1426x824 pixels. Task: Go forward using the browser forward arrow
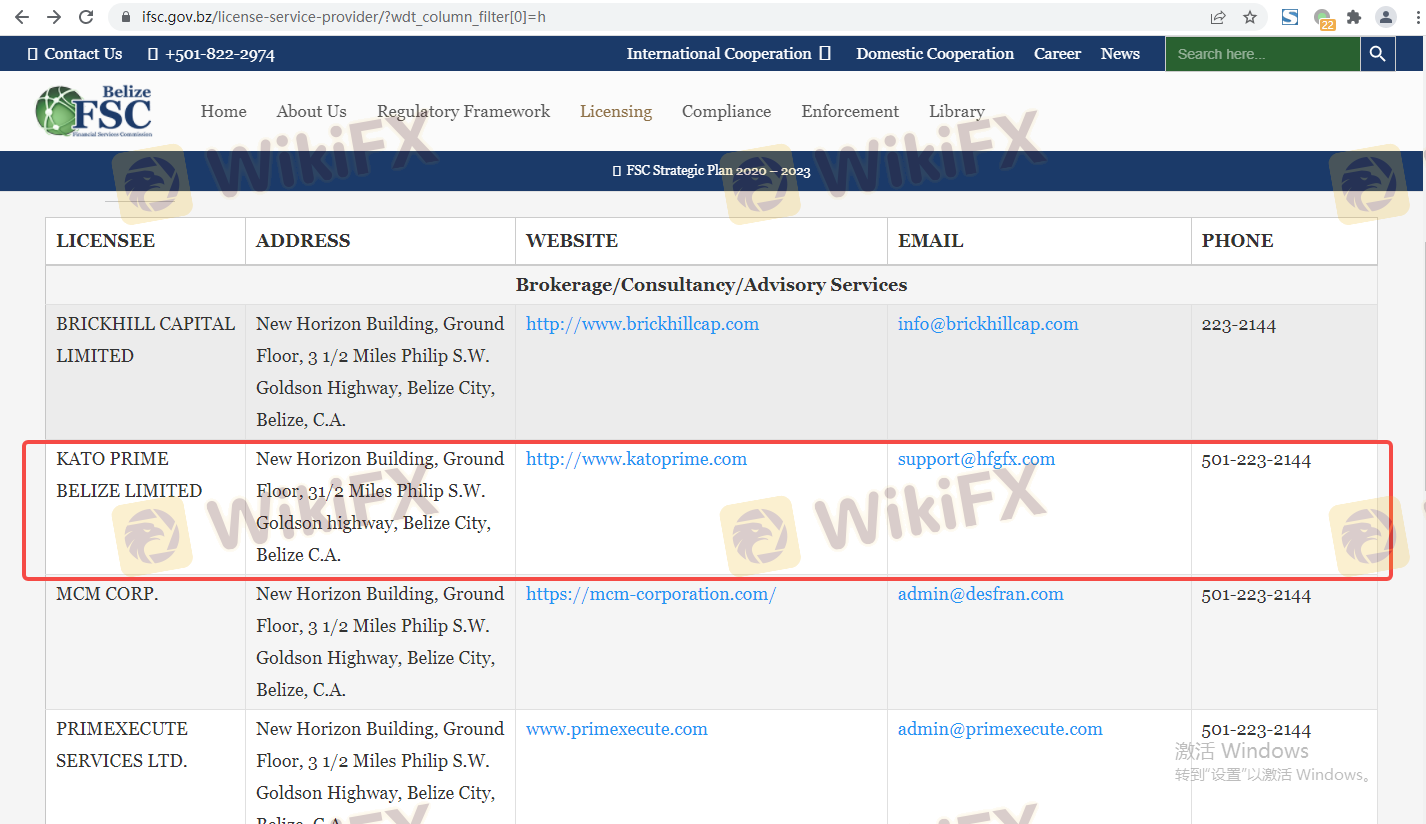click(54, 17)
